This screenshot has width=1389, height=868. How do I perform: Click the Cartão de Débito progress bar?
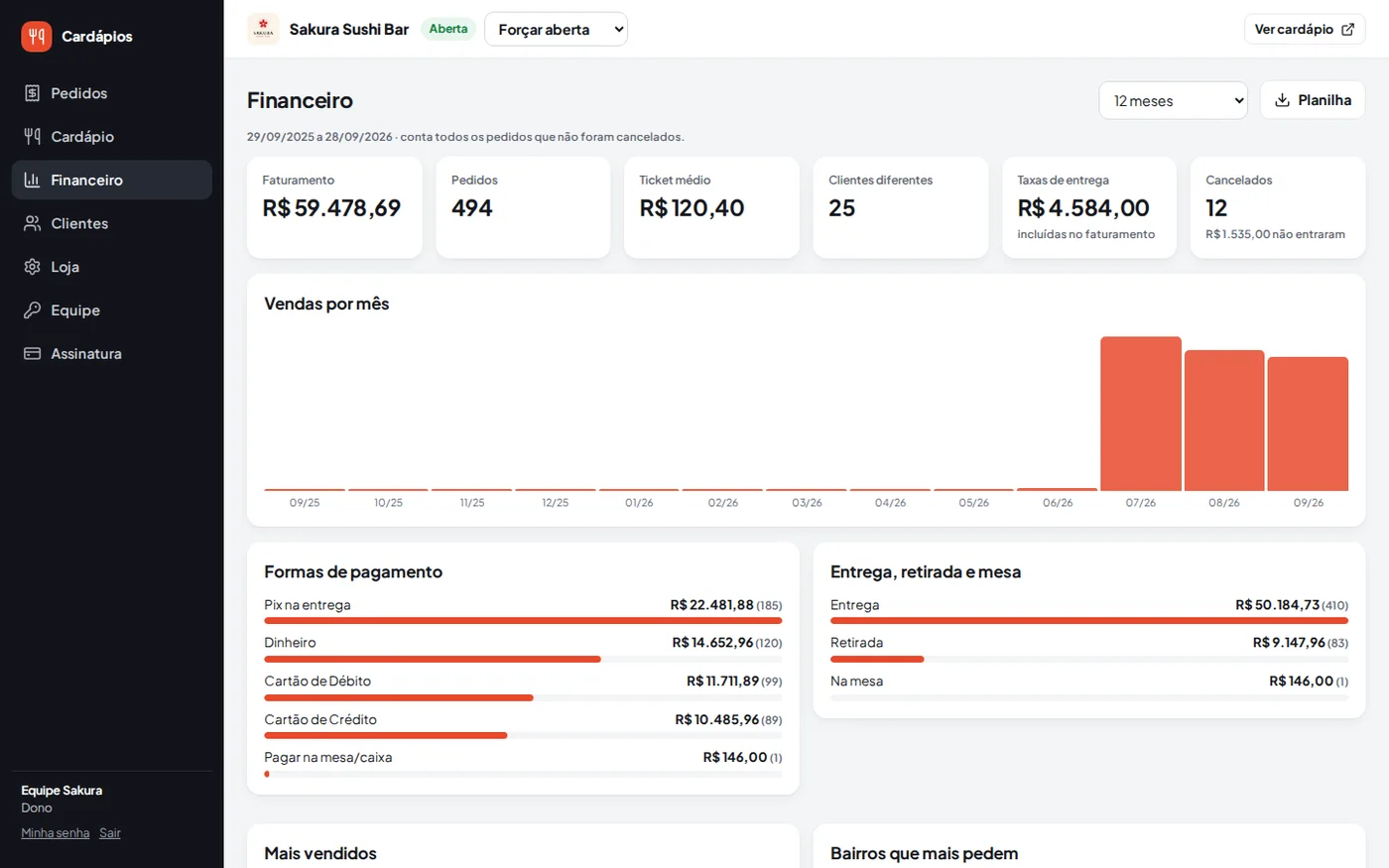tap(523, 697)
